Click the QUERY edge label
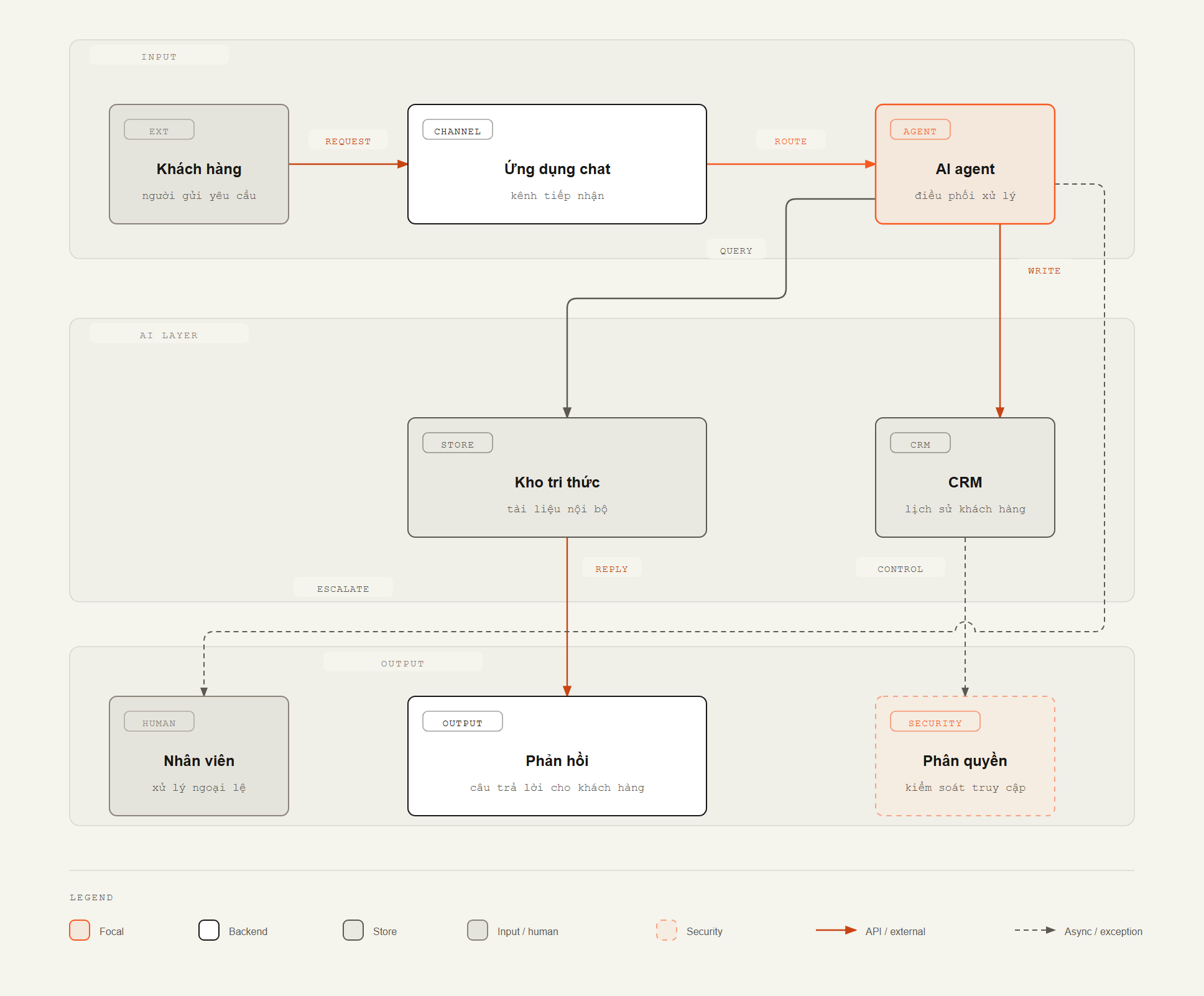1204x996 pixels. coord(736,250)
